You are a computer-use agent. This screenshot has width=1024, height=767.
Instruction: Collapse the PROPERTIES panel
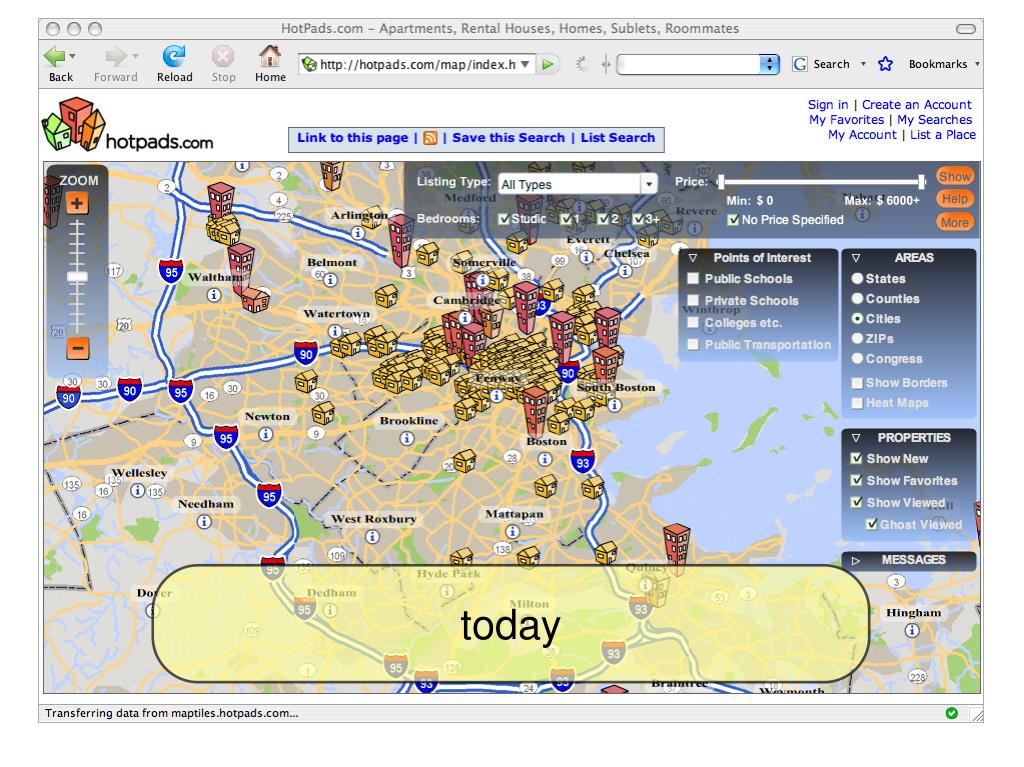pos(856,438)
